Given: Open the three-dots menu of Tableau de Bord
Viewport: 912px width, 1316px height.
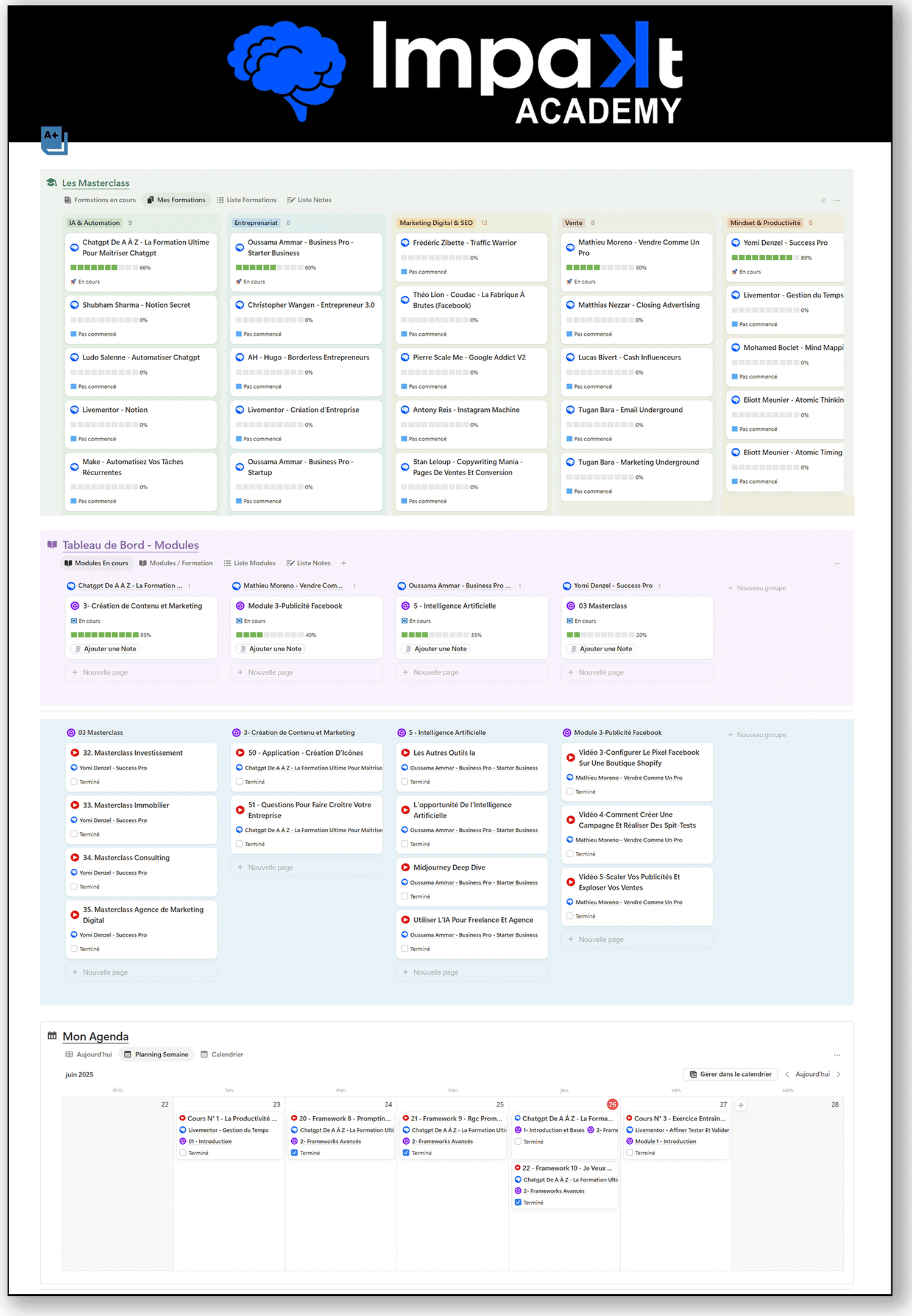Looking at the screenshot, I should (x=837, y=564).
